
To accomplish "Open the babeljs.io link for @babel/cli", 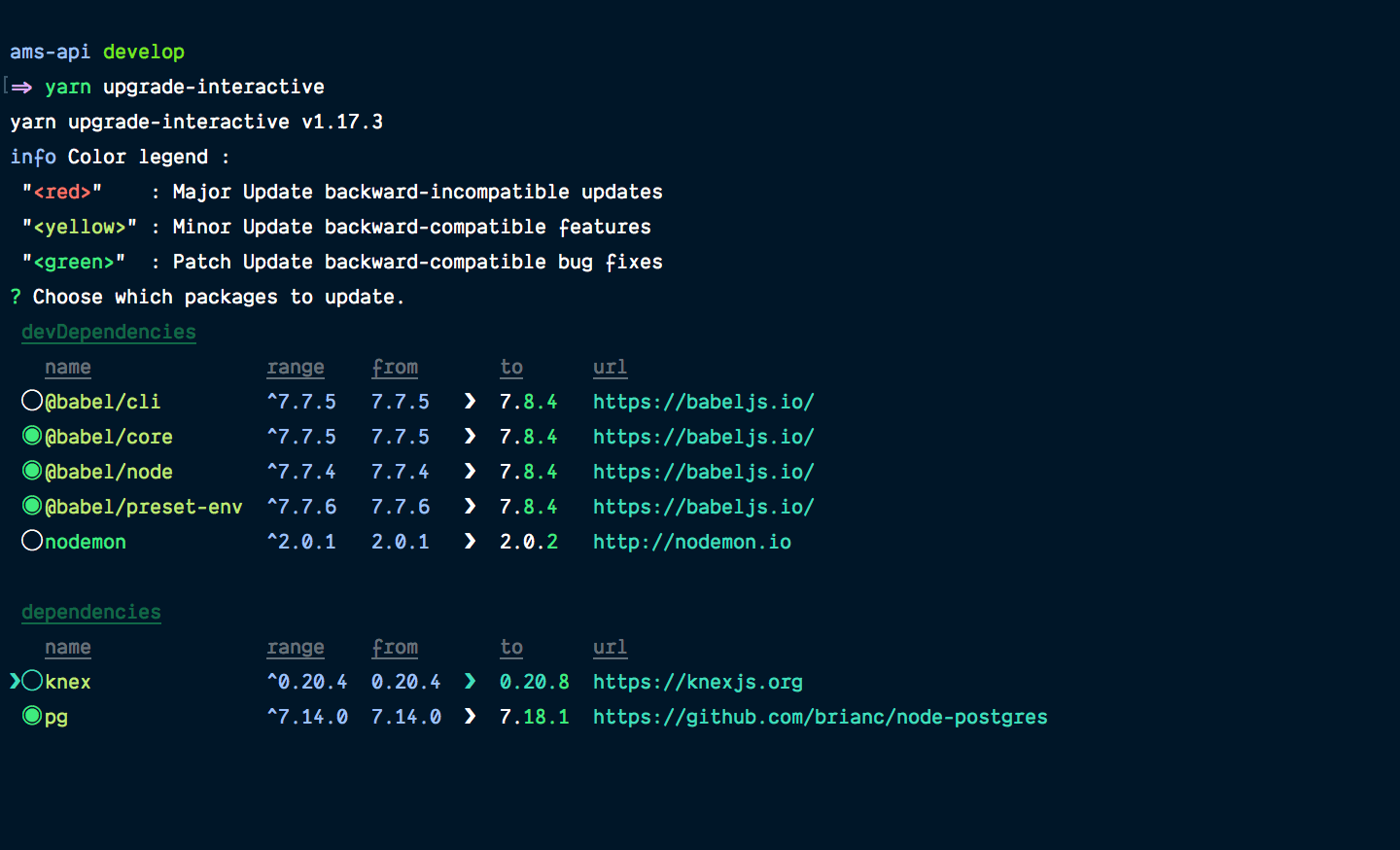I will coord(703,402).
